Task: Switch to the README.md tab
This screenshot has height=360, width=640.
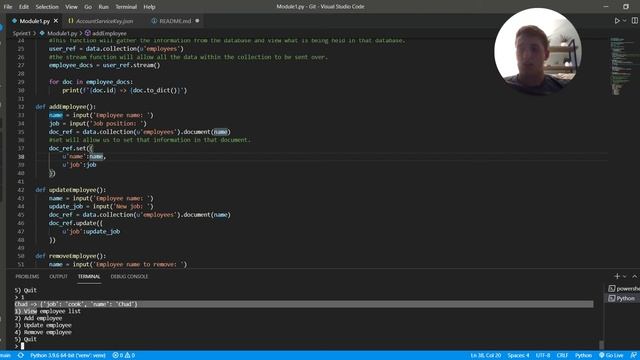Action: click(175, 21)
